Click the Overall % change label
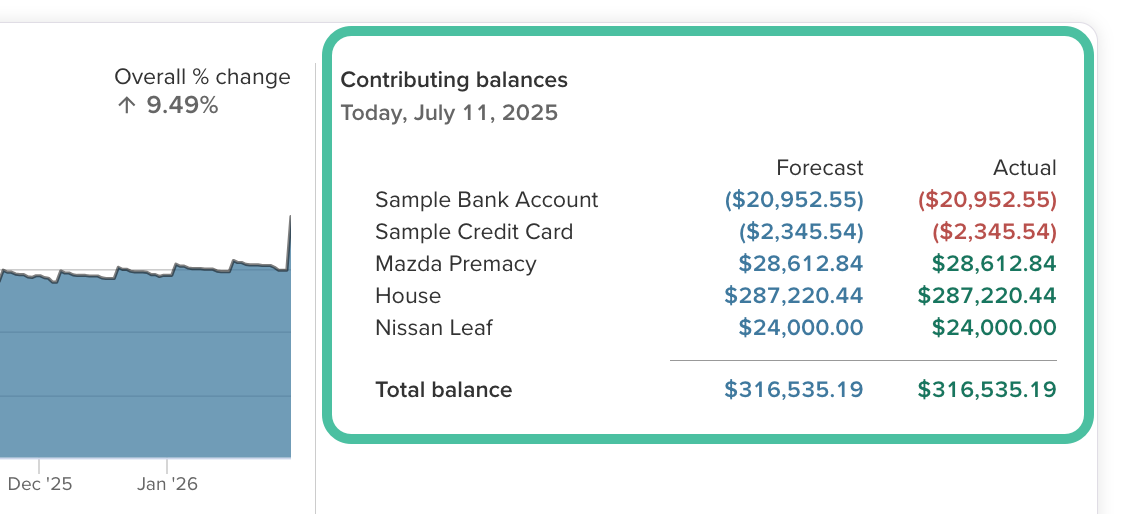 coord(202,77)
